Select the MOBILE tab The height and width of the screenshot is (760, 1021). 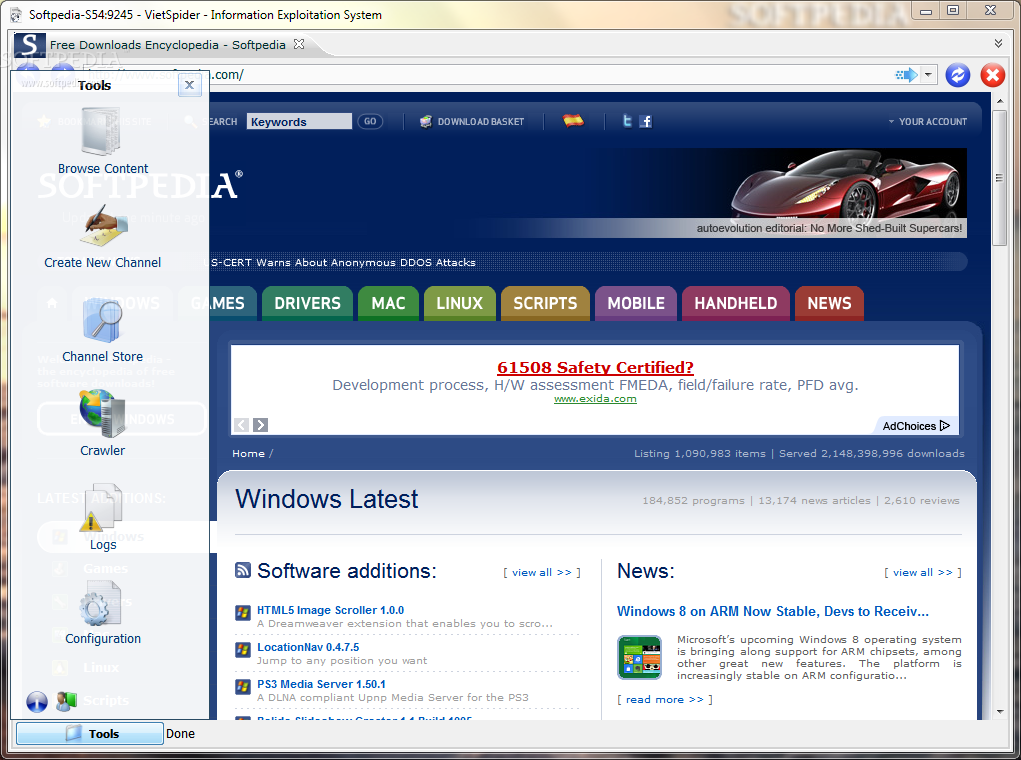[636, 303]
